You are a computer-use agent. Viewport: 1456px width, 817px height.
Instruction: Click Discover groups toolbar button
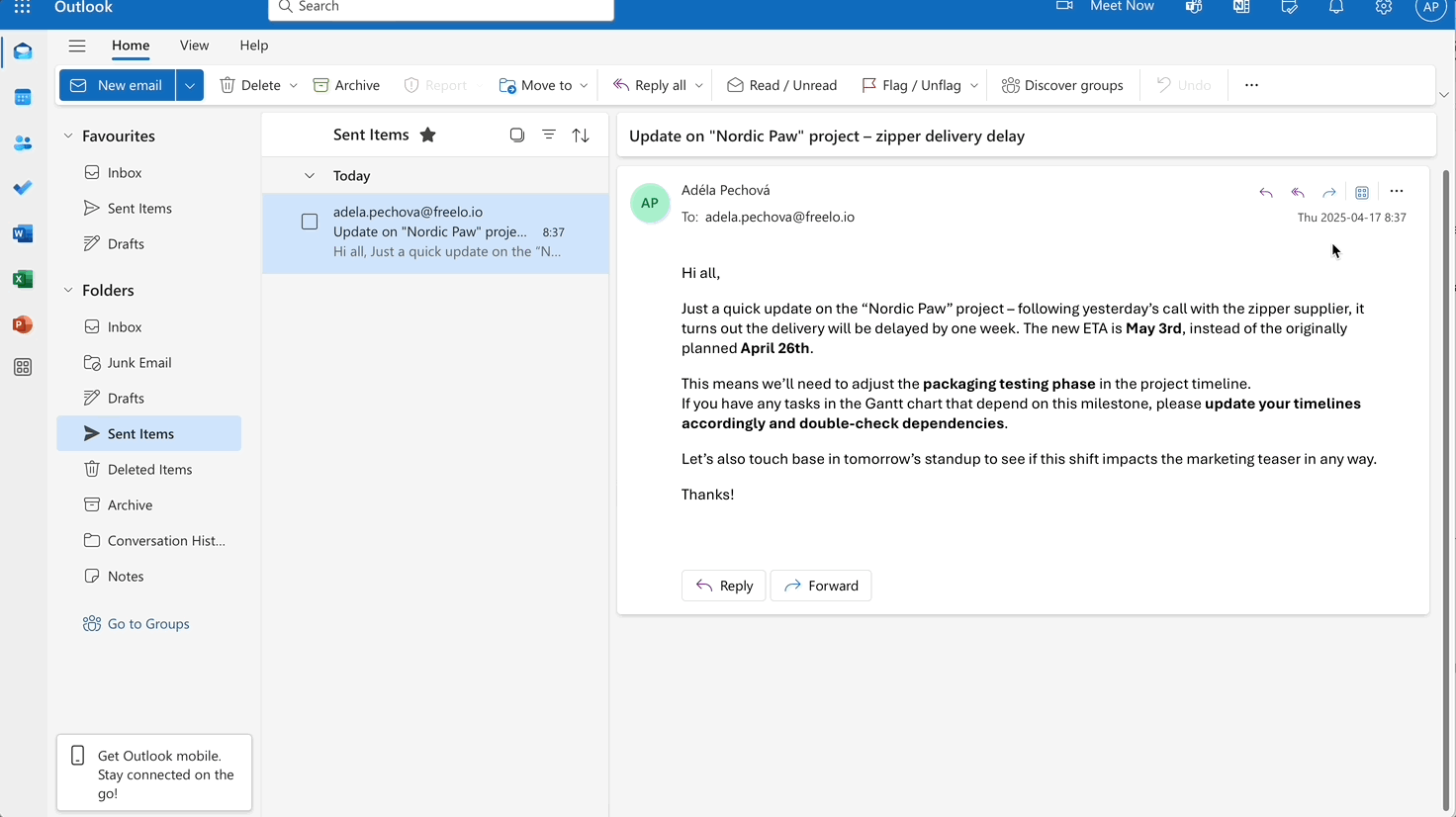[x=1062, y=85]
